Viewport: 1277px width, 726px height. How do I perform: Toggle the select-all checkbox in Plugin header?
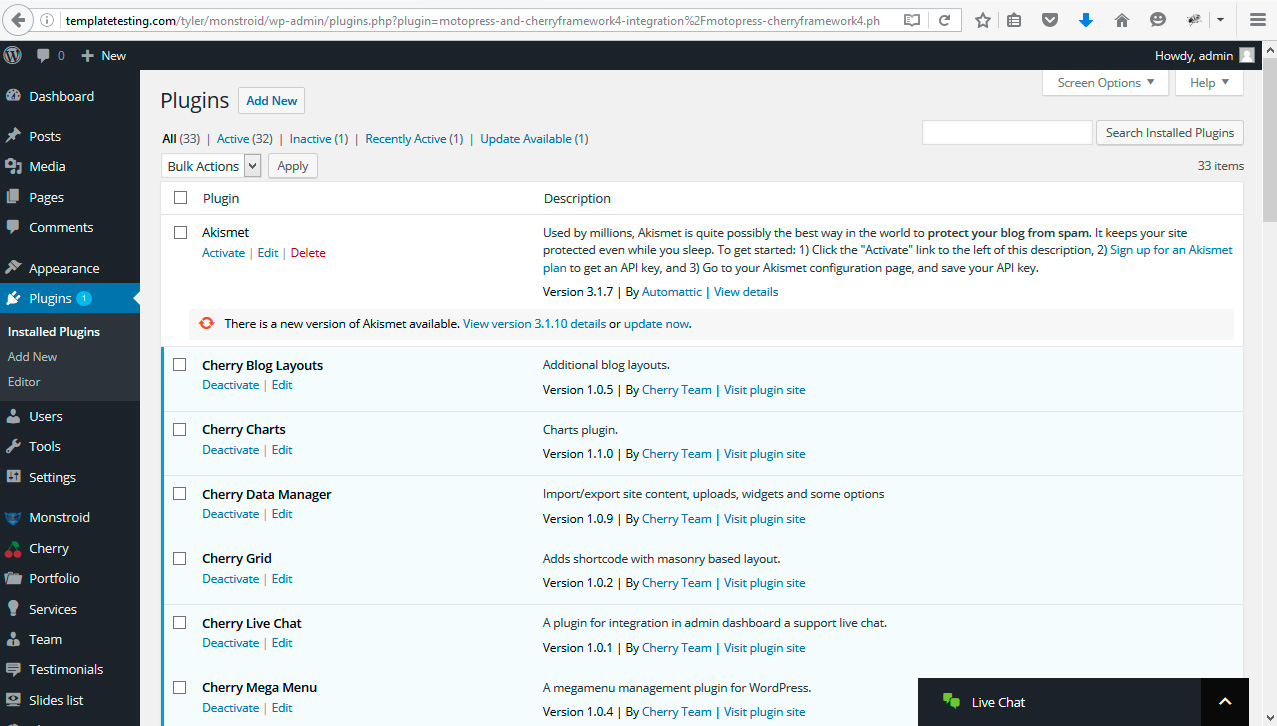180,198
